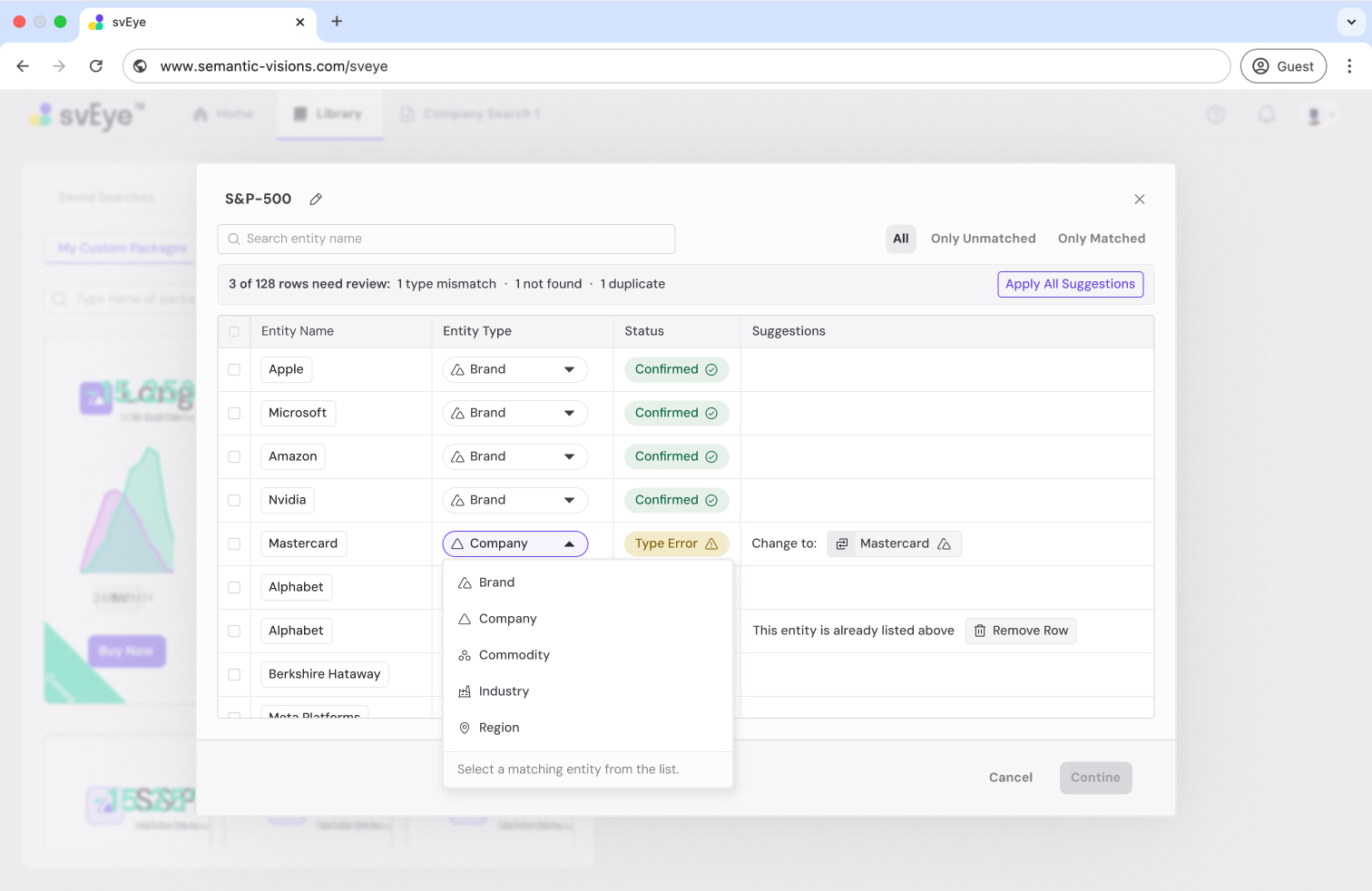This screenshot has width=1372, height=891.
Task: Reload the page using the browser refresh icon
Action: click(96, 66)
